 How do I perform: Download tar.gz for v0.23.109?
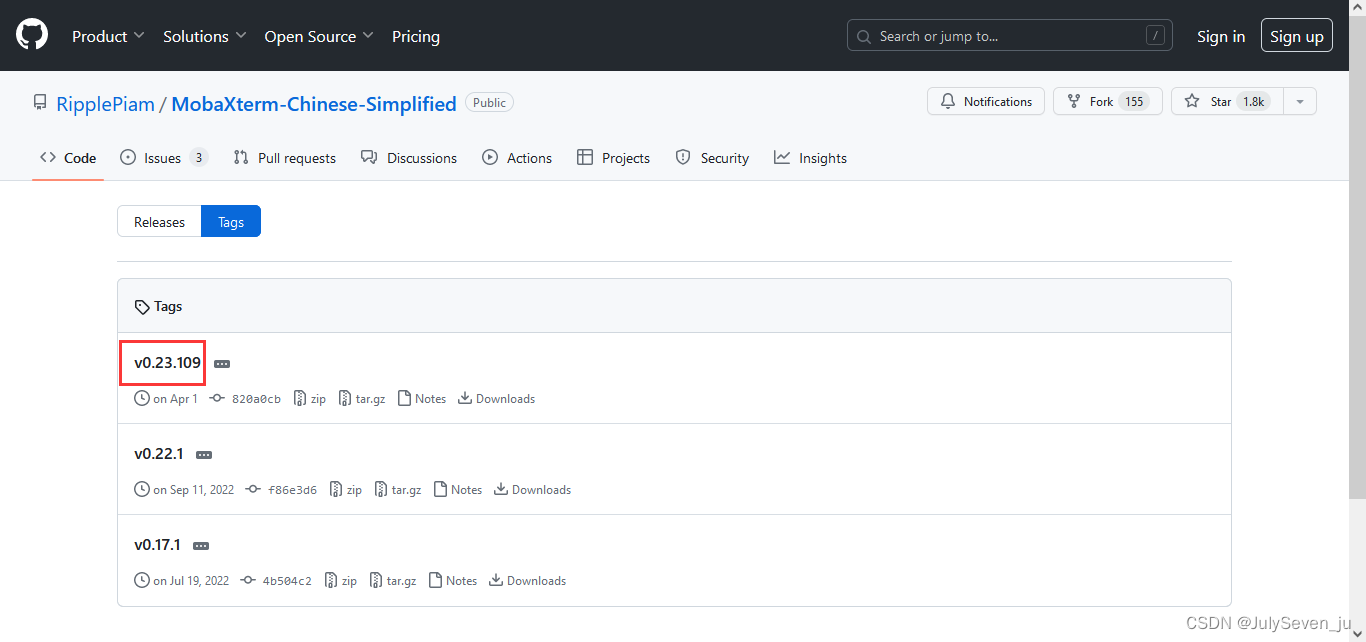(362, 399)
